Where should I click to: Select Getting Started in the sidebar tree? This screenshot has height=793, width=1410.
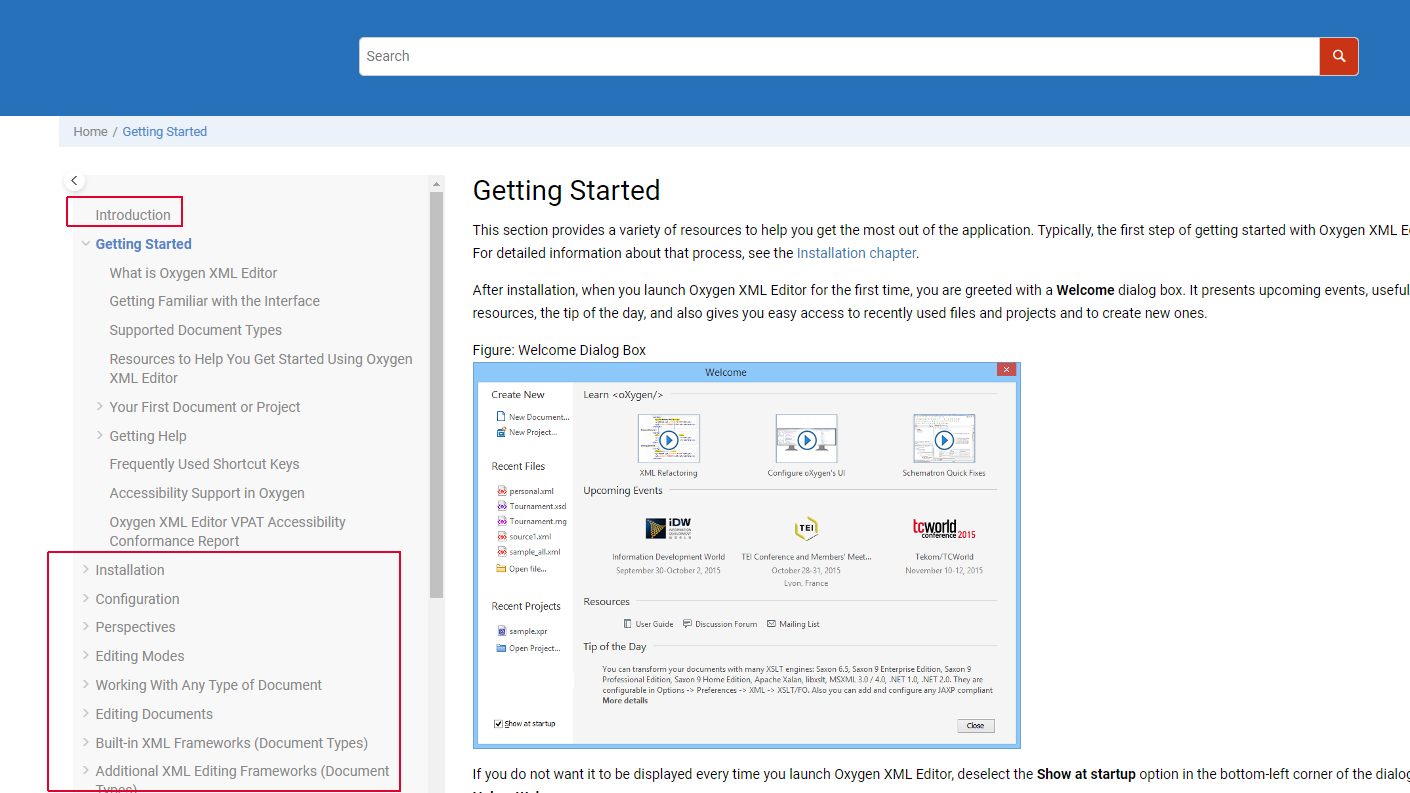pyautogui.click(x=143, y=244)
